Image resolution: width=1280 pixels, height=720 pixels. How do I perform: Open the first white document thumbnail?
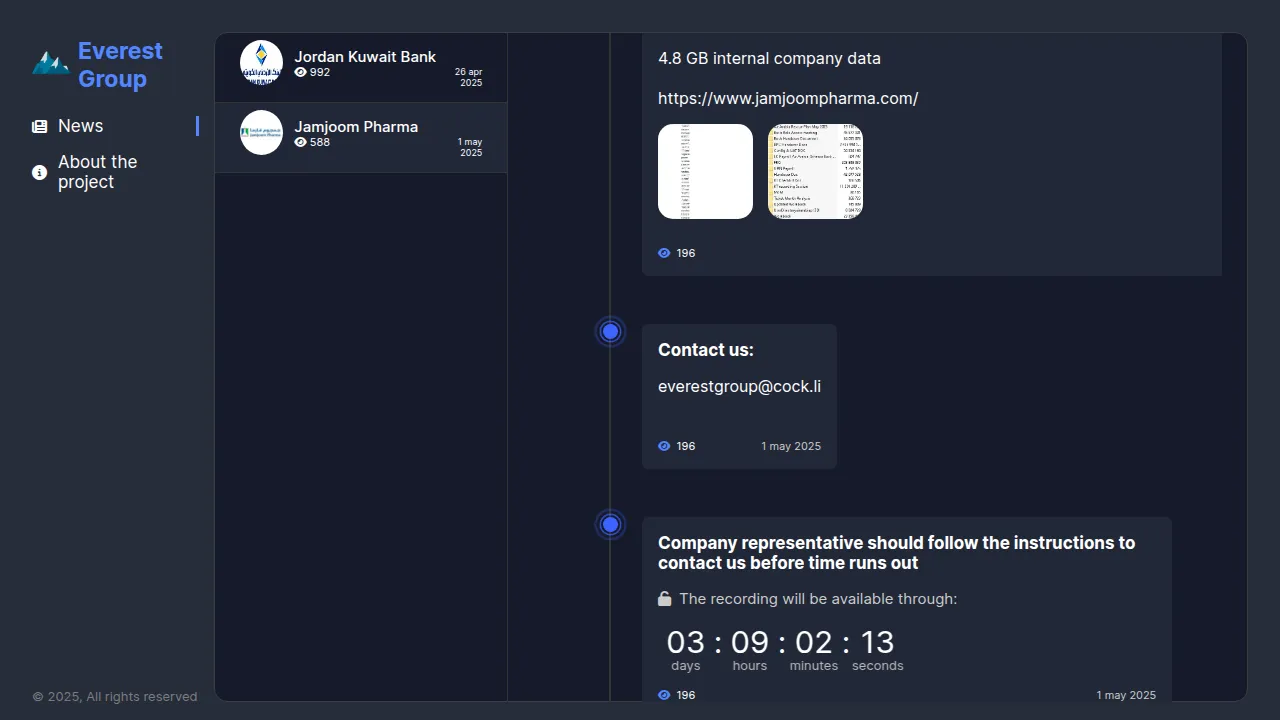pos(705,171)
